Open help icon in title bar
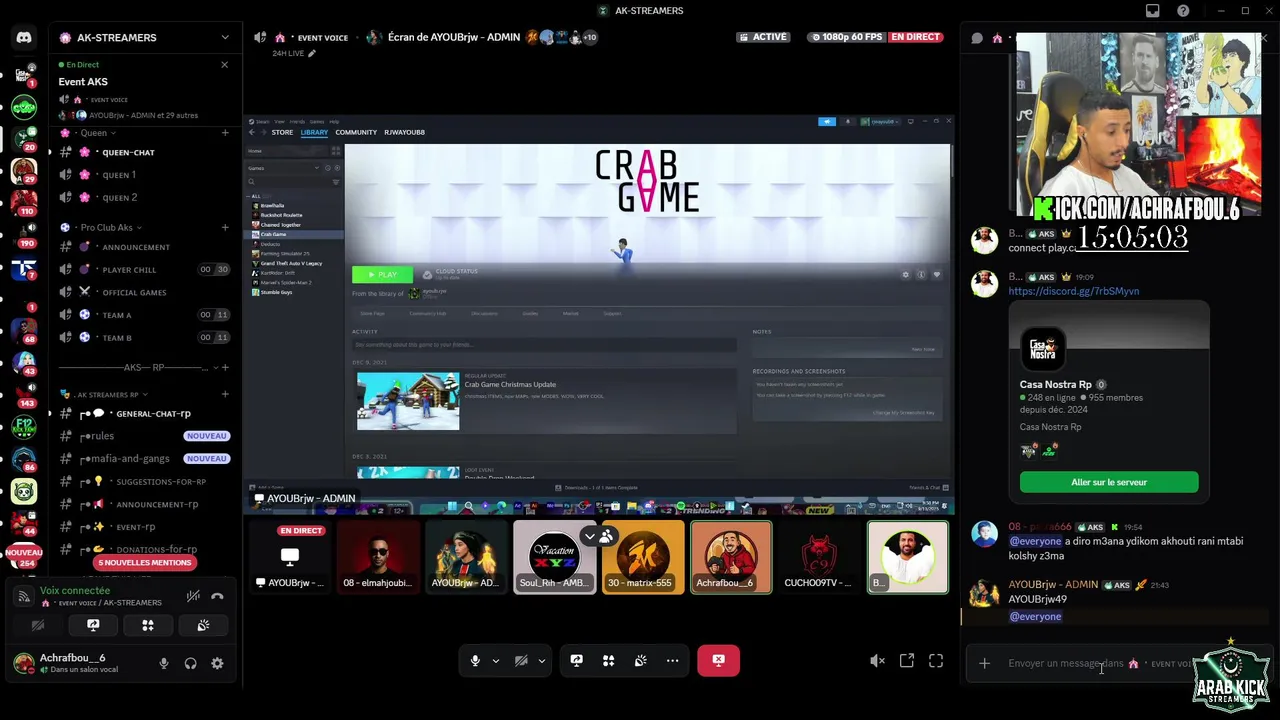 tap(1183, 11)
